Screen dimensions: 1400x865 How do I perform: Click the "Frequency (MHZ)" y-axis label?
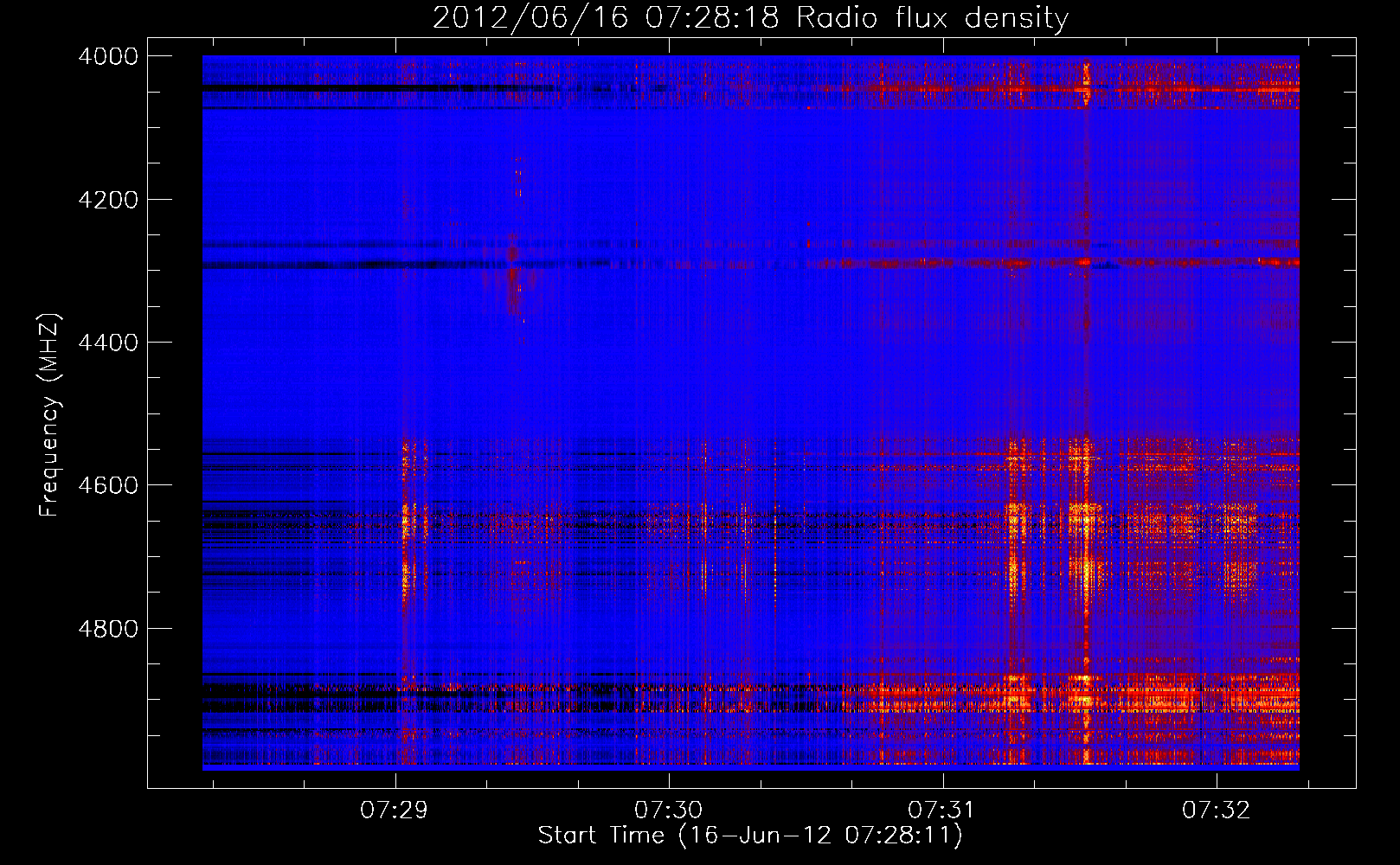pos(50,415)
